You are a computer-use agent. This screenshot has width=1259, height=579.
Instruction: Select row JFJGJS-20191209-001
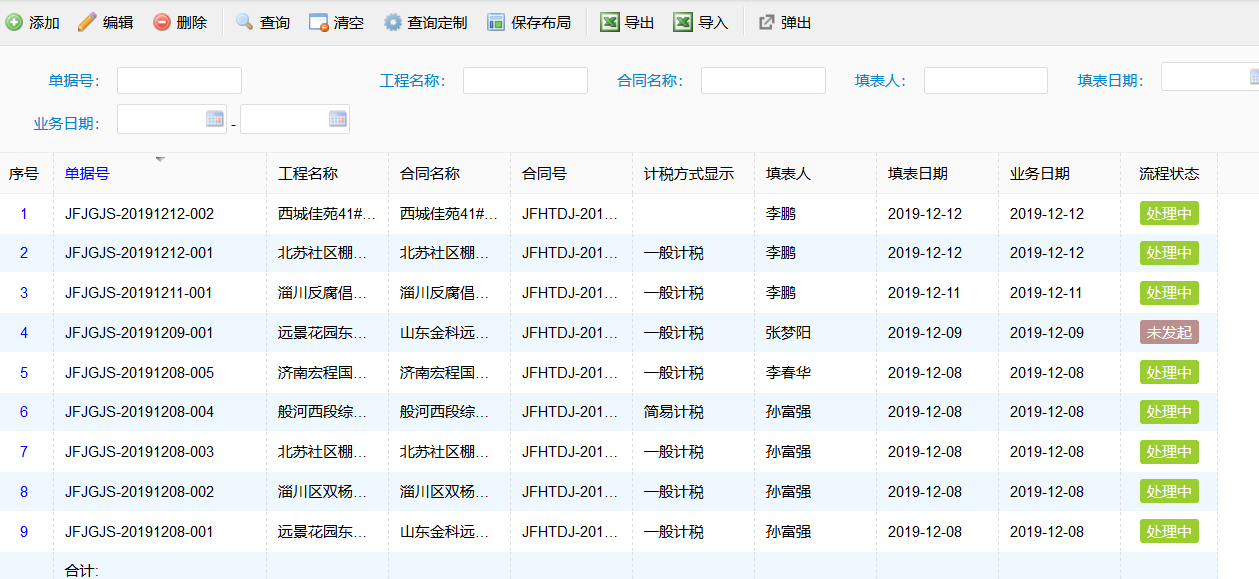click(x=608, y=333)
